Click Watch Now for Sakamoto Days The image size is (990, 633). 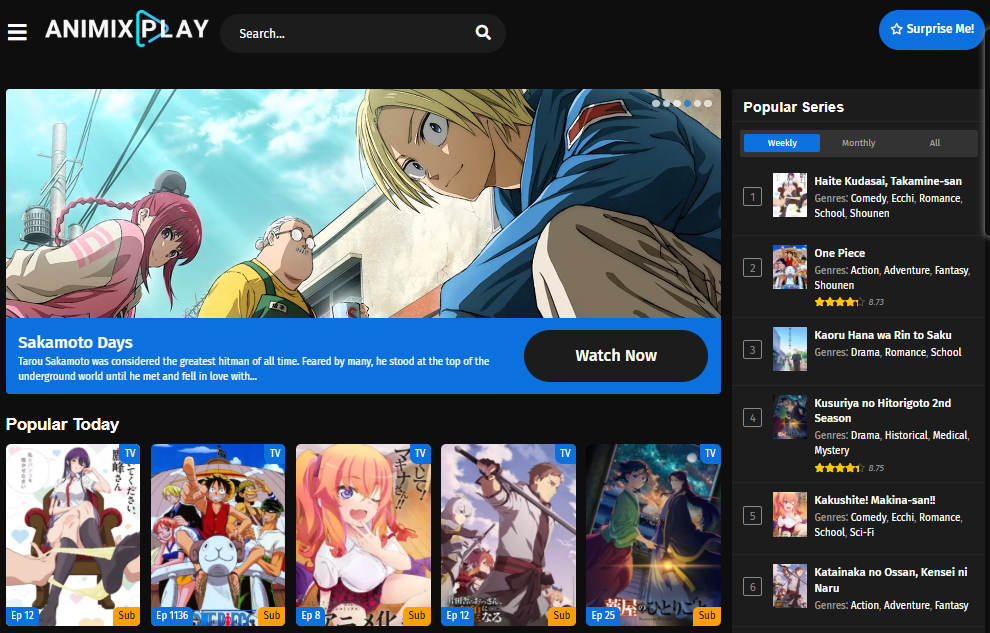coord(616,356)
